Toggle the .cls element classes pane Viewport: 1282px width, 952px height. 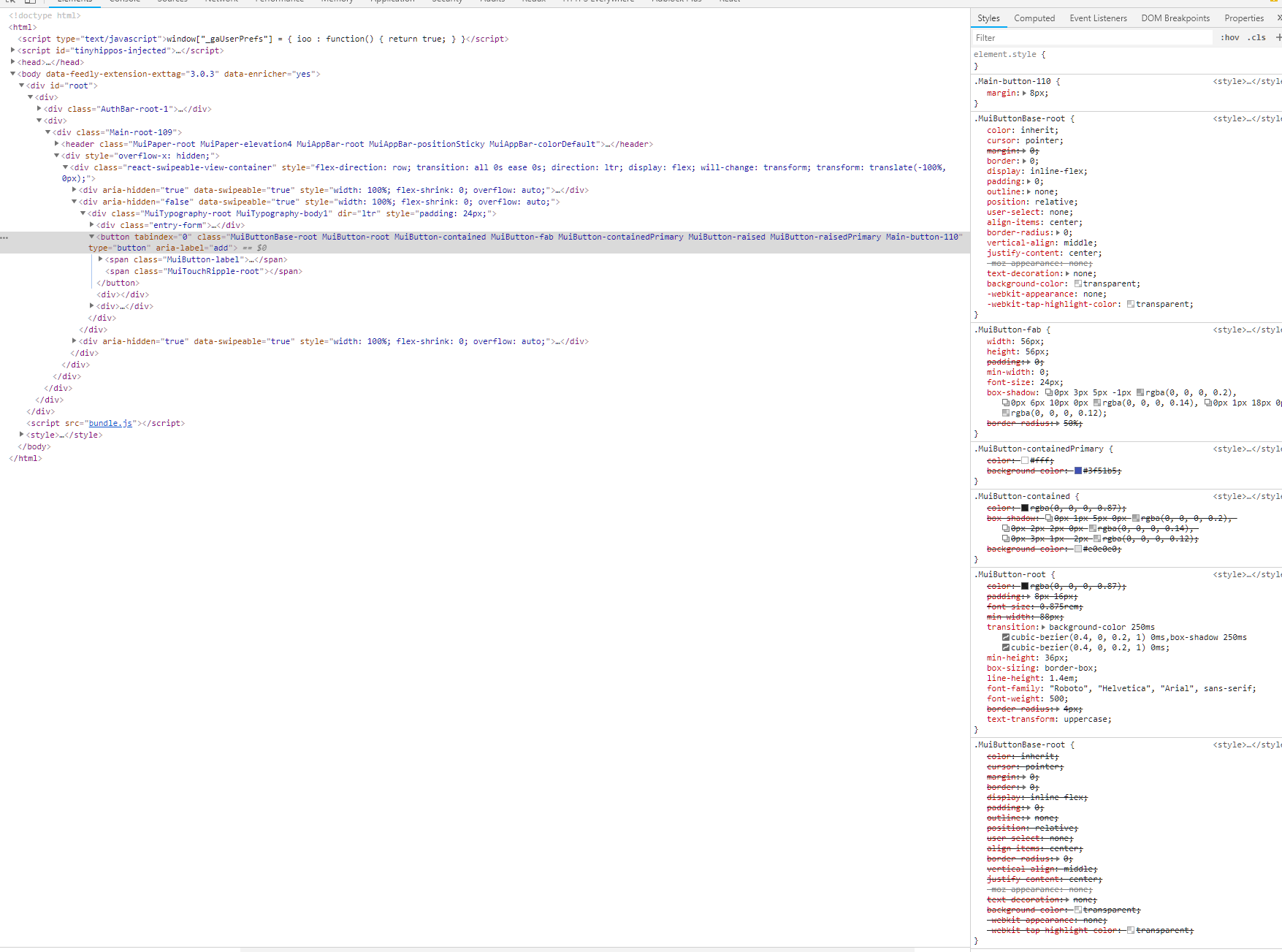1256,37
